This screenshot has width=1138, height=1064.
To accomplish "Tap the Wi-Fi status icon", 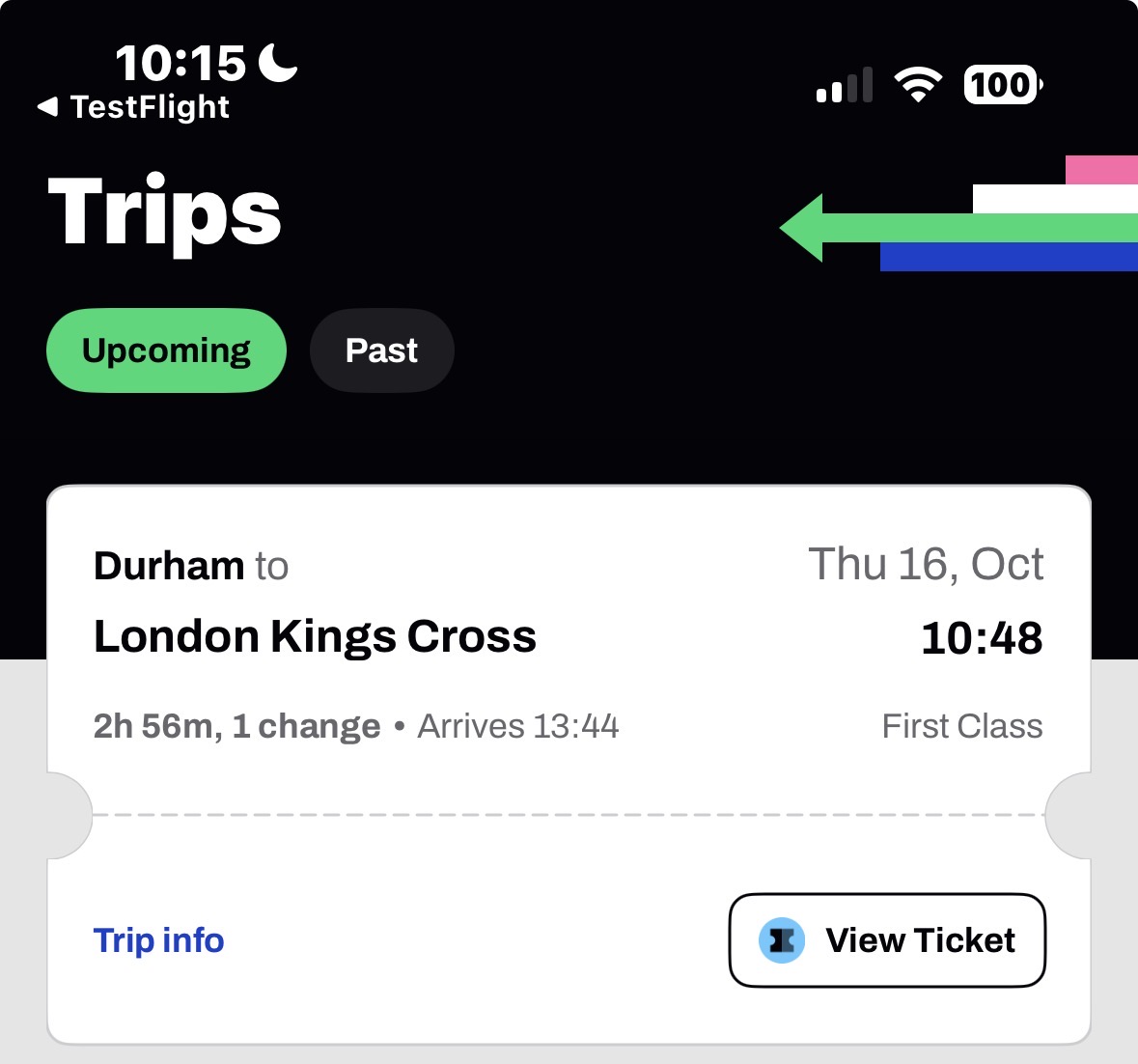I will [x=918, y=85].
